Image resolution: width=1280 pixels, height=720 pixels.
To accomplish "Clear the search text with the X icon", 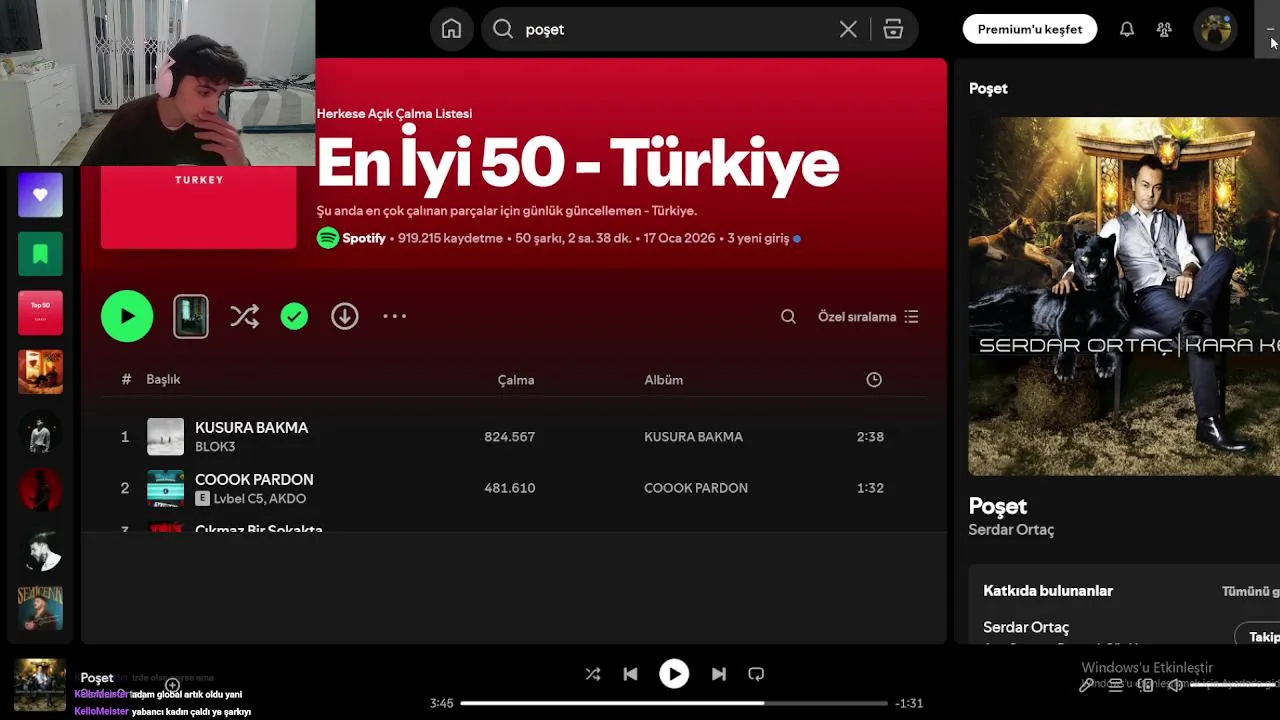I will point(848,29).
